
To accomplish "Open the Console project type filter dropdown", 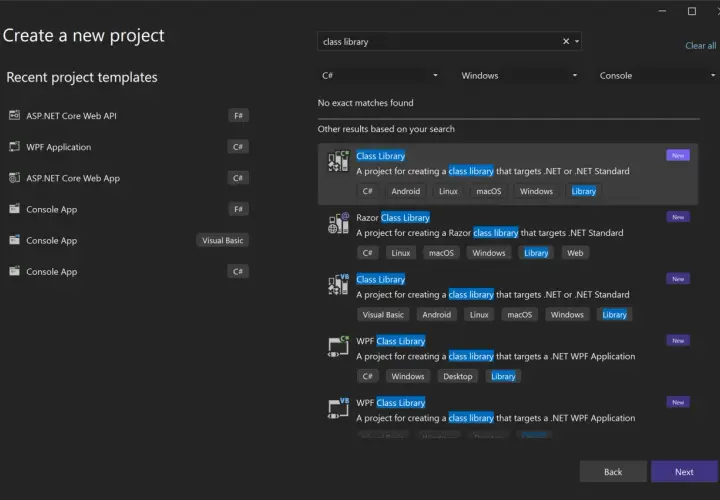I will click(x=657, y=75).
